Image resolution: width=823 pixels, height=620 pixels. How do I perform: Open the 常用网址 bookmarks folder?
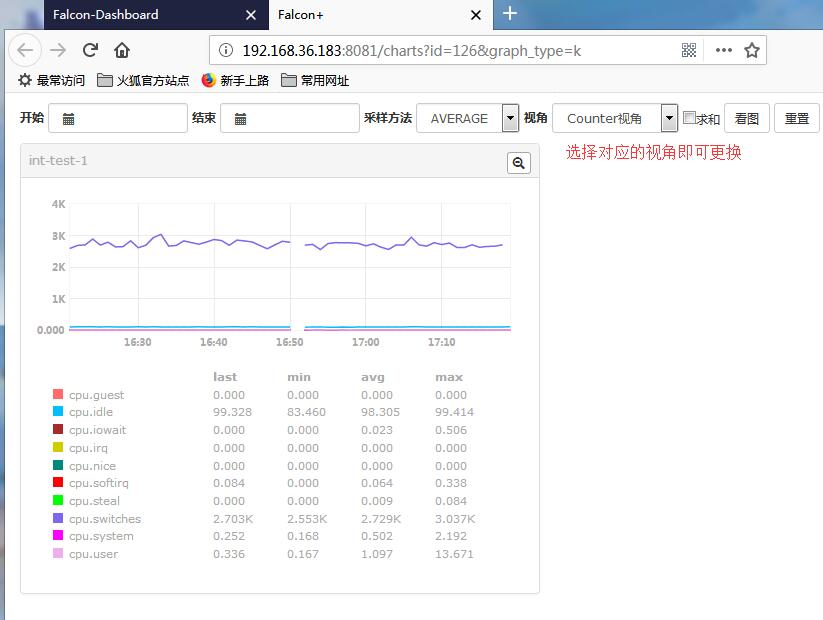tap(315, 80)
